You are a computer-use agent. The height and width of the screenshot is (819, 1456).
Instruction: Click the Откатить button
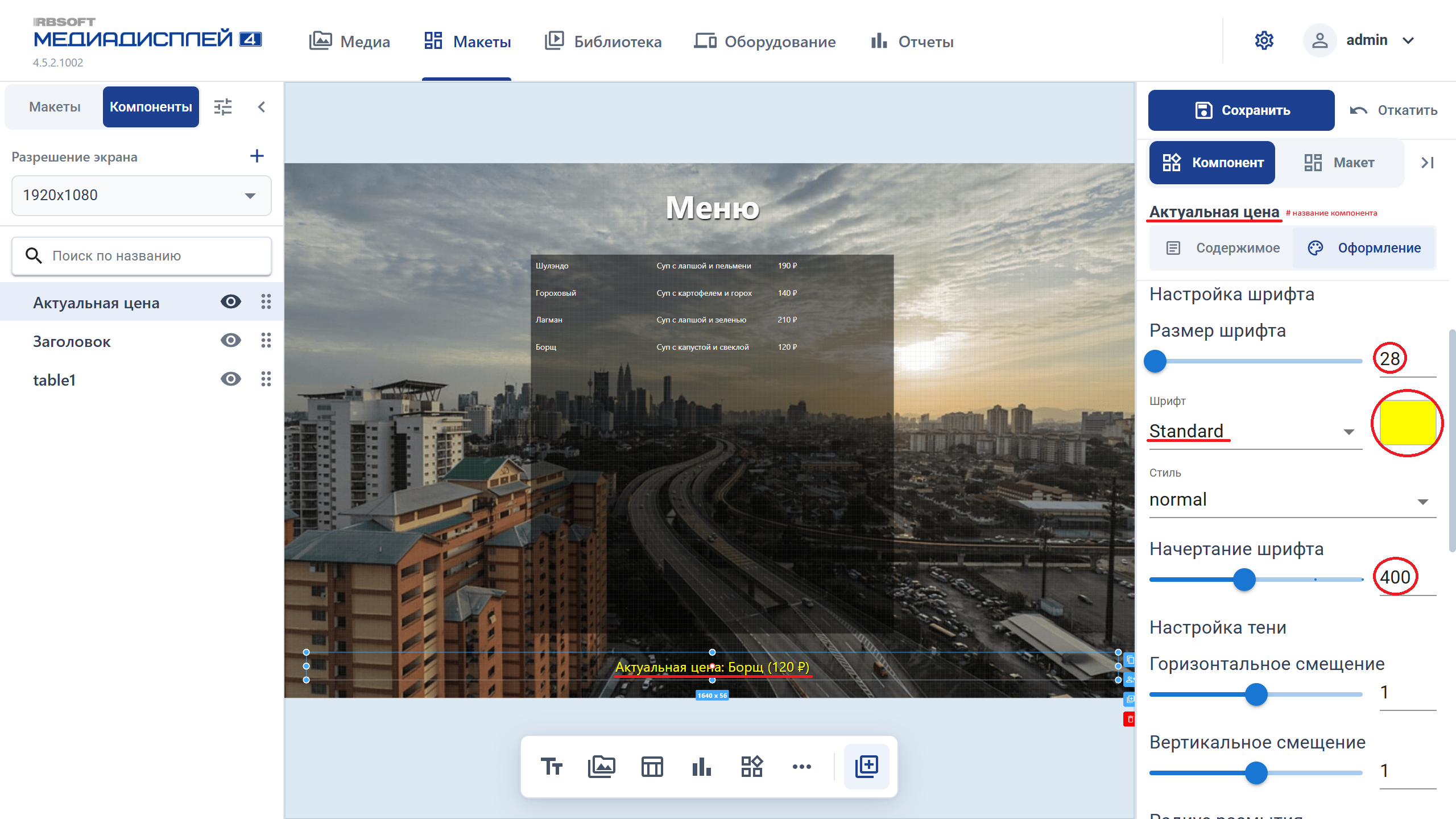pyautogui.click(x=1394, y=110)
